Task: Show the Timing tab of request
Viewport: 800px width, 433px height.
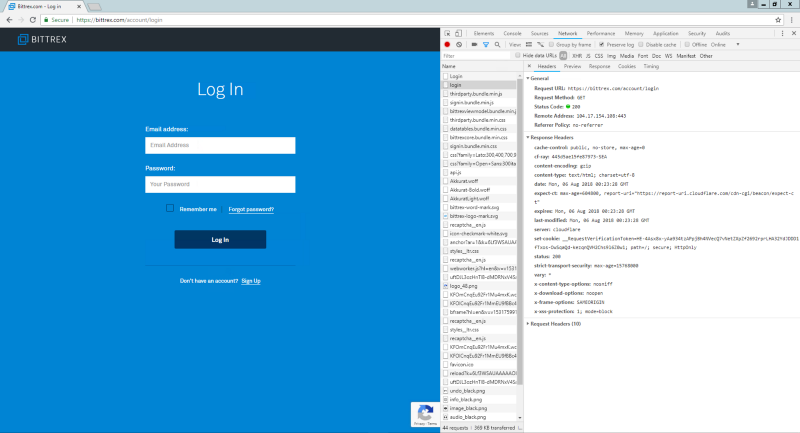Action: click(651, 66)
